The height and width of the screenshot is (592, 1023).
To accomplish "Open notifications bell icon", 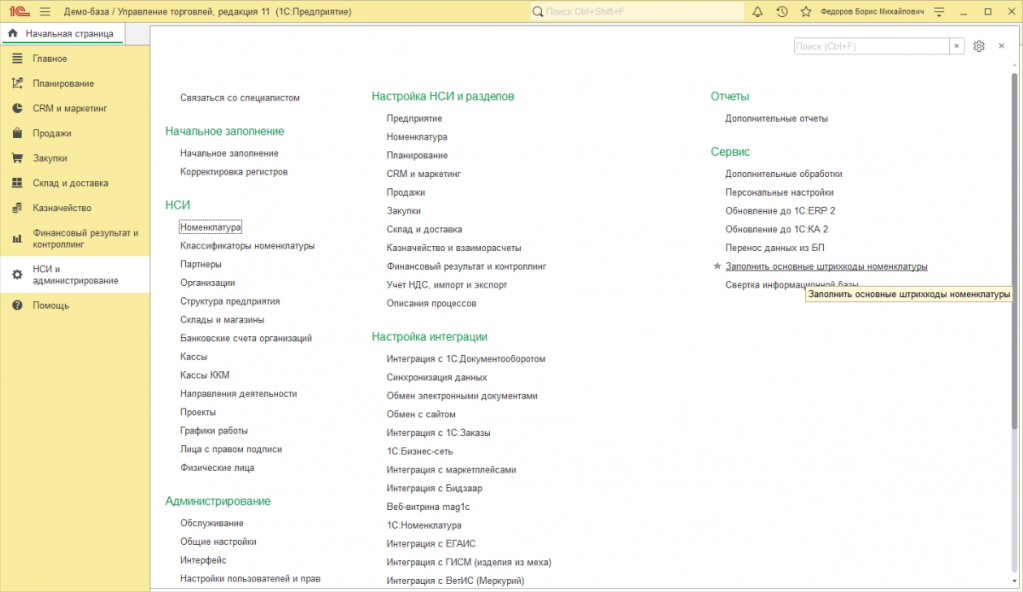I will pos(757,12).
